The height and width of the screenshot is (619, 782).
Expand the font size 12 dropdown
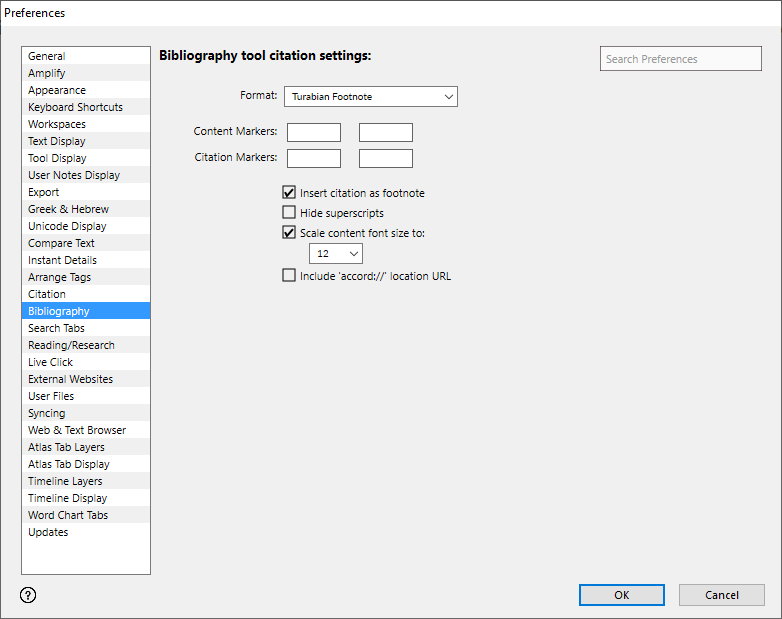tap(334, 255)
